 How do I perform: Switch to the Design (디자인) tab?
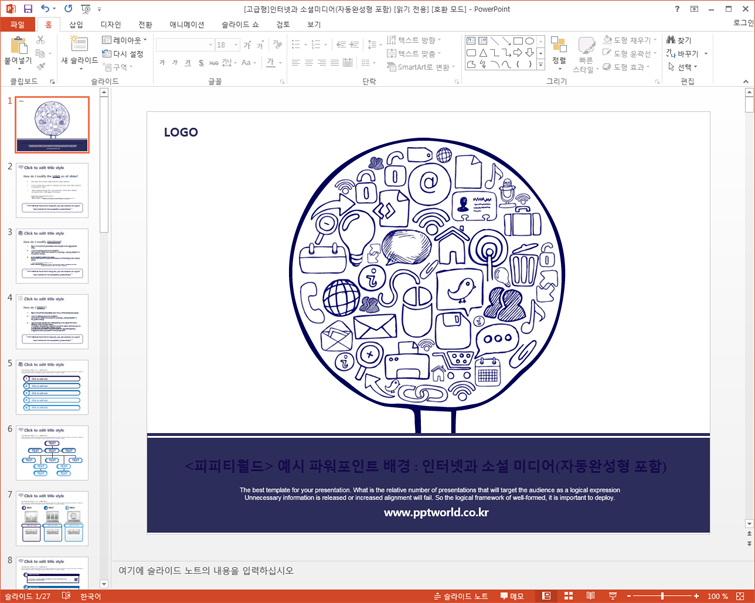tap(111, 24)
